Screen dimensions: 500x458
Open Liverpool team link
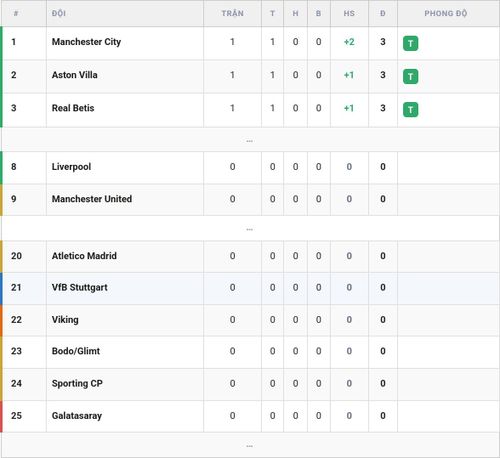click(71, 167)
